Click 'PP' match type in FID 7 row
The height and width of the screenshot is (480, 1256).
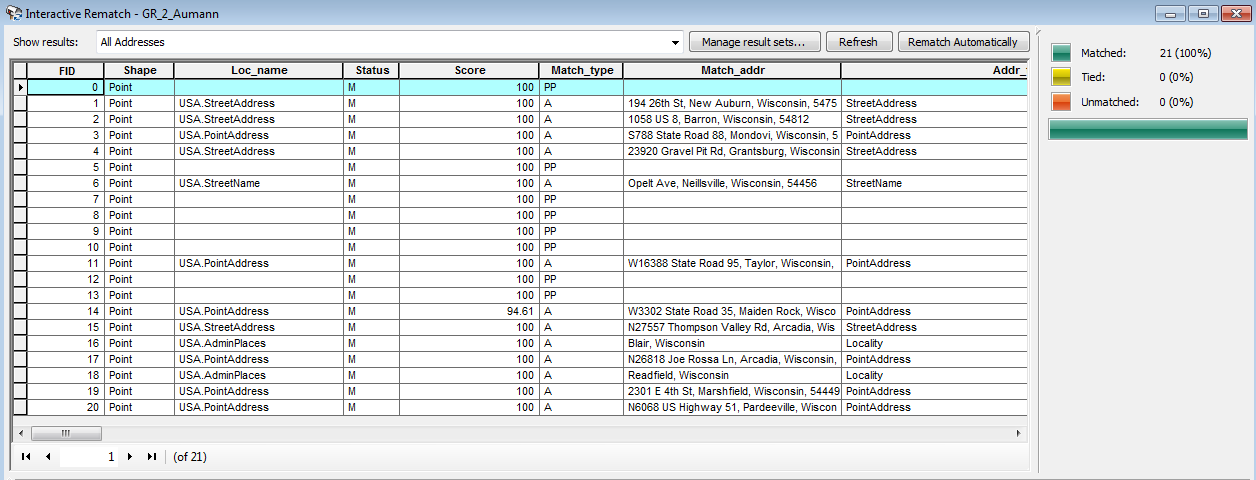tap(581, 199)
